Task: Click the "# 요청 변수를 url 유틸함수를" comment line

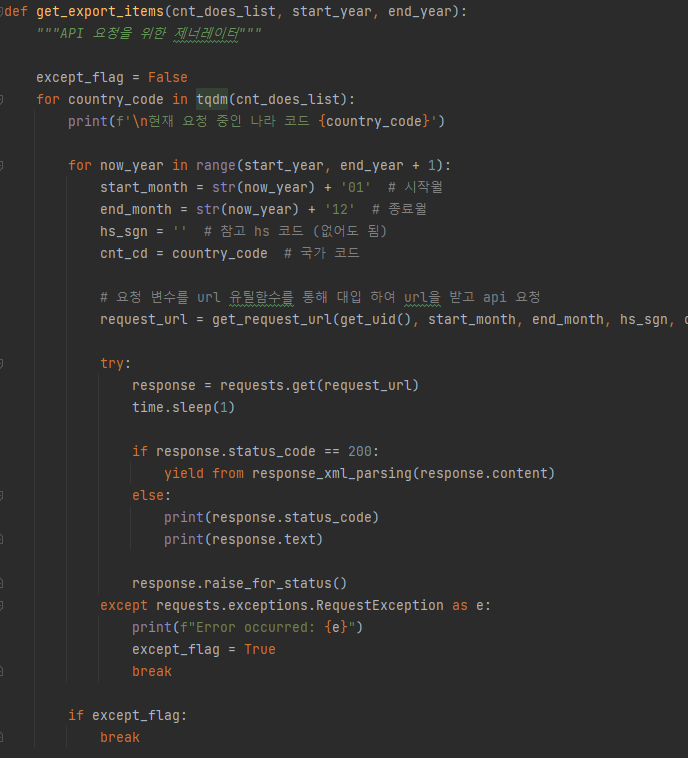Action: tap(320, 297)
